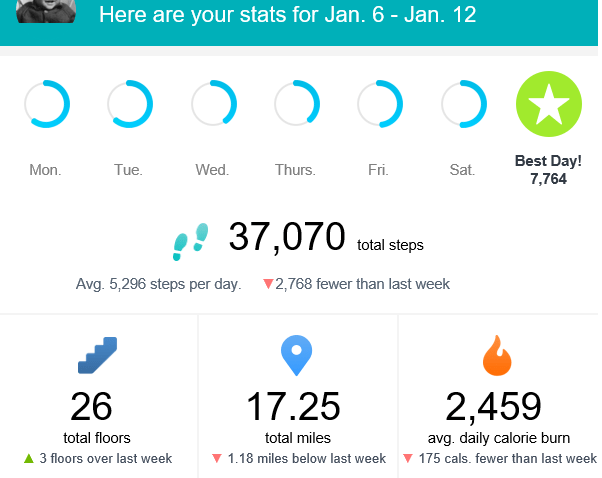
Task: Click the 37,070 total steps figure
Action: 287,238
